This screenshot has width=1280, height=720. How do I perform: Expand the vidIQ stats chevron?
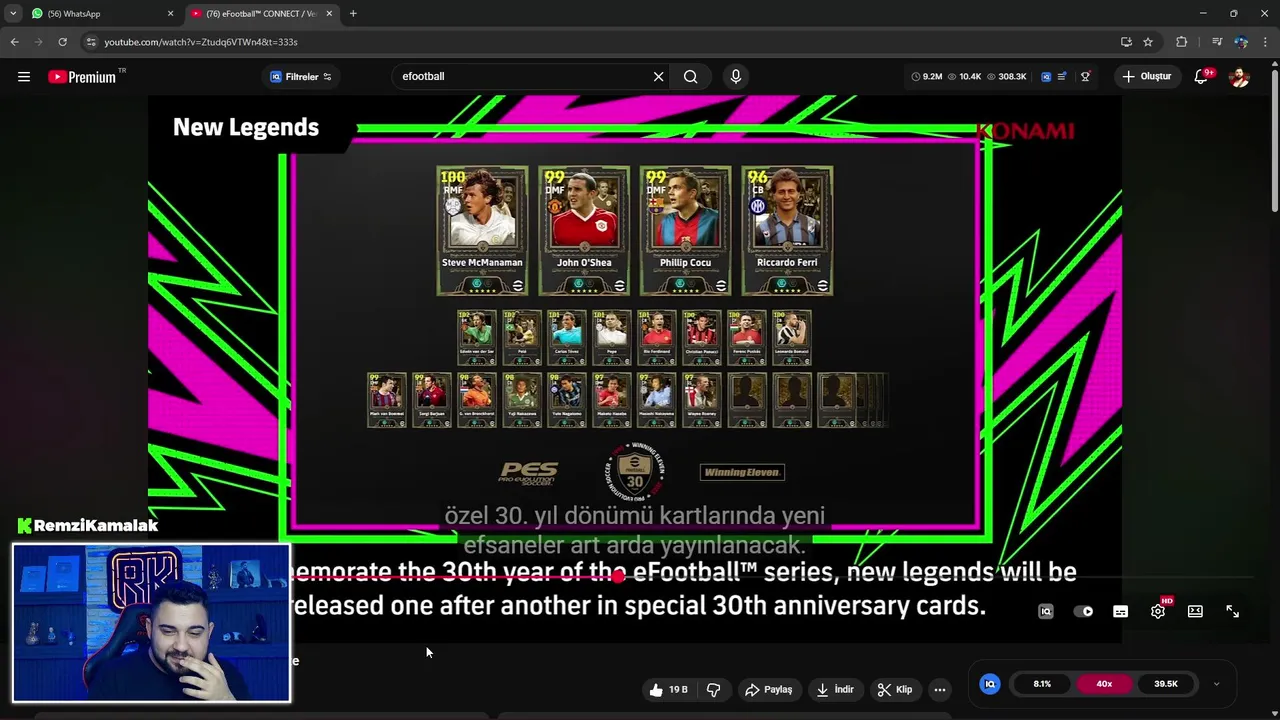(1216, 684)
